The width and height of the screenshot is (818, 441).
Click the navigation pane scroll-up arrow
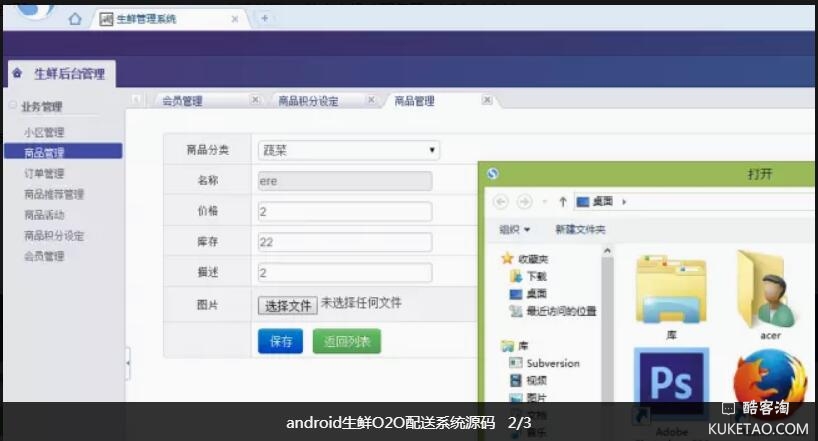(x=607, y=251)
